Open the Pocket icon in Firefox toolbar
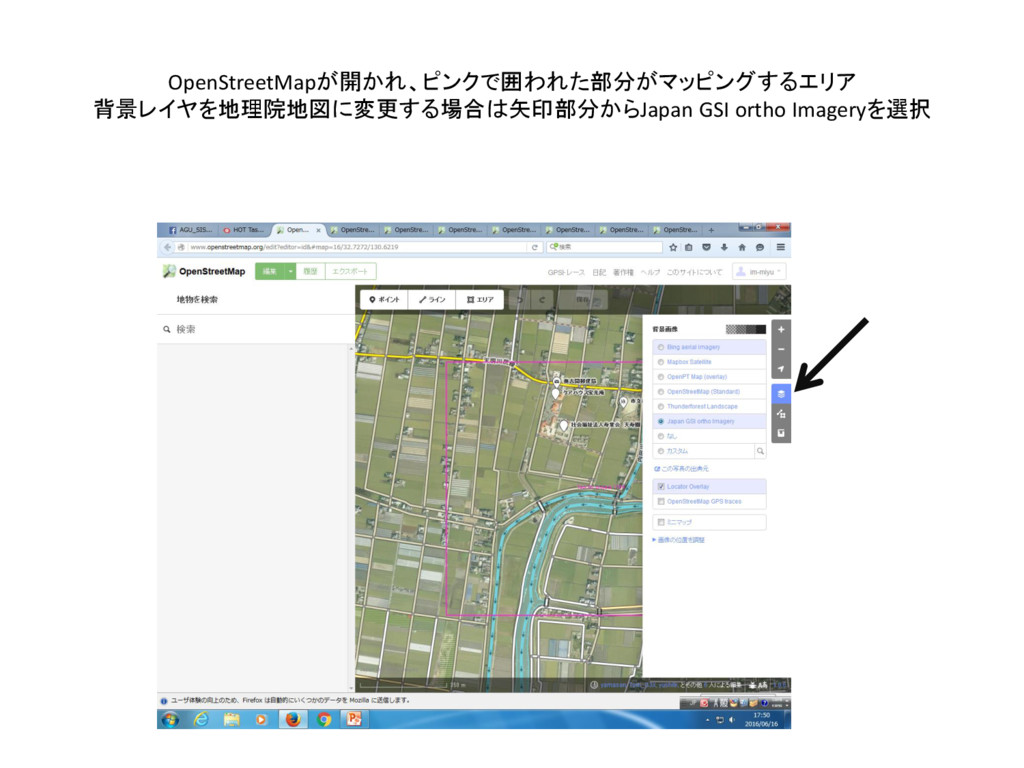 point(707,248)
